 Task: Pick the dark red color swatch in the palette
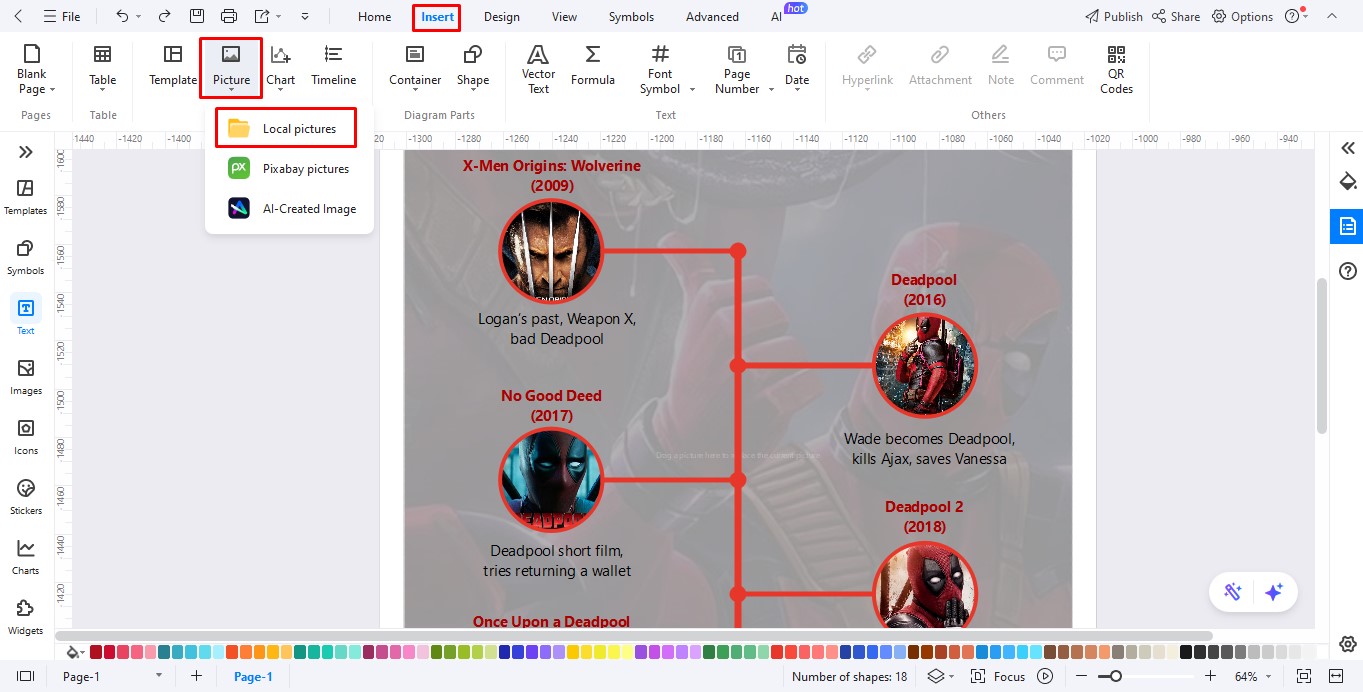coord(96,652)
